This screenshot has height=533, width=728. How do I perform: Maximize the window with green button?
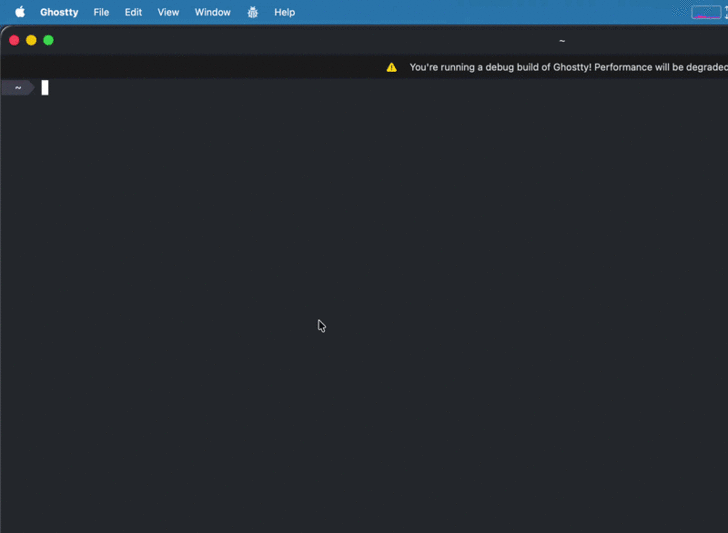pos(48,40)
